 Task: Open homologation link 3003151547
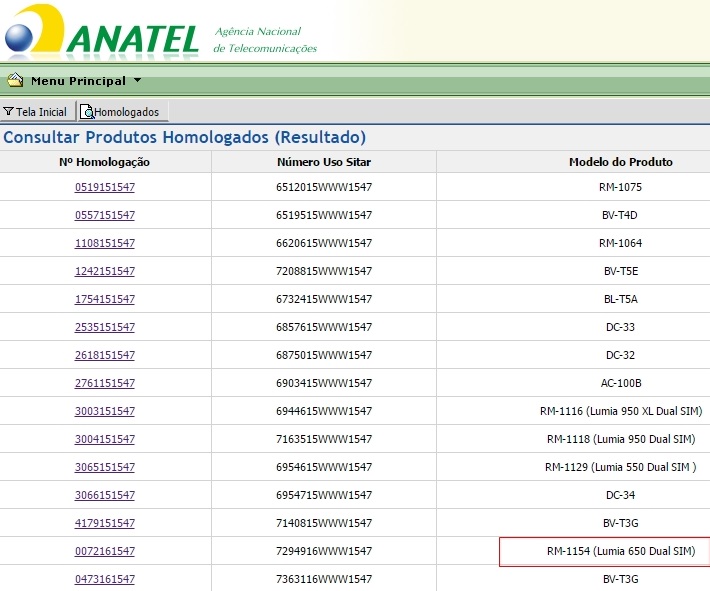coord(105,411)
